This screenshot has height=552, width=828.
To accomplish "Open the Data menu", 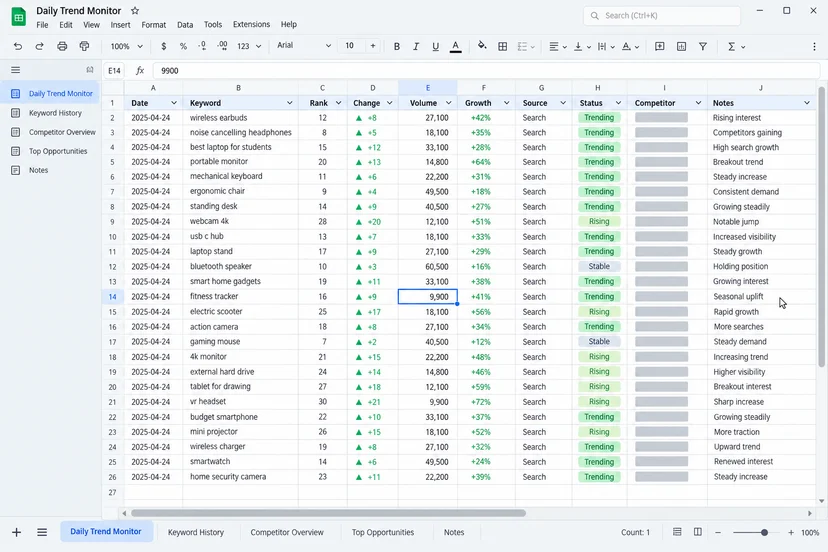I will 185,24.
